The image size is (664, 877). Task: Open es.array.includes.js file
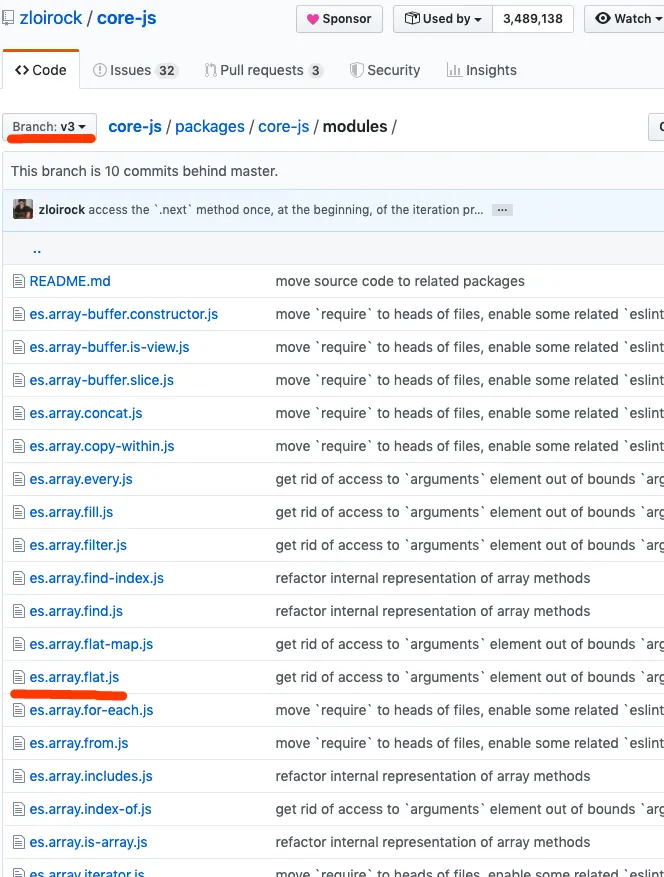point(91,776)
